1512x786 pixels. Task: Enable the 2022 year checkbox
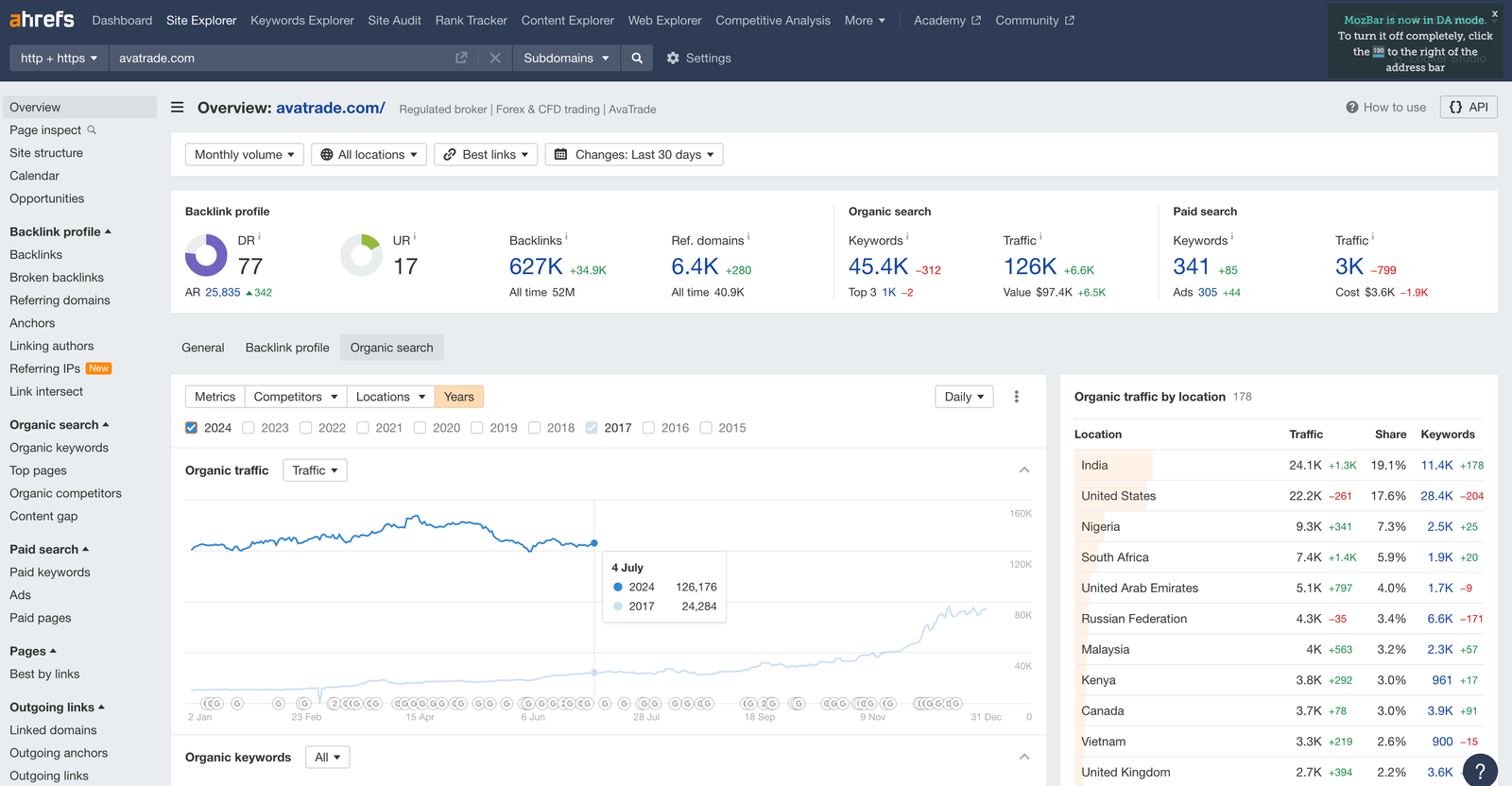click(x=306, y=428)
